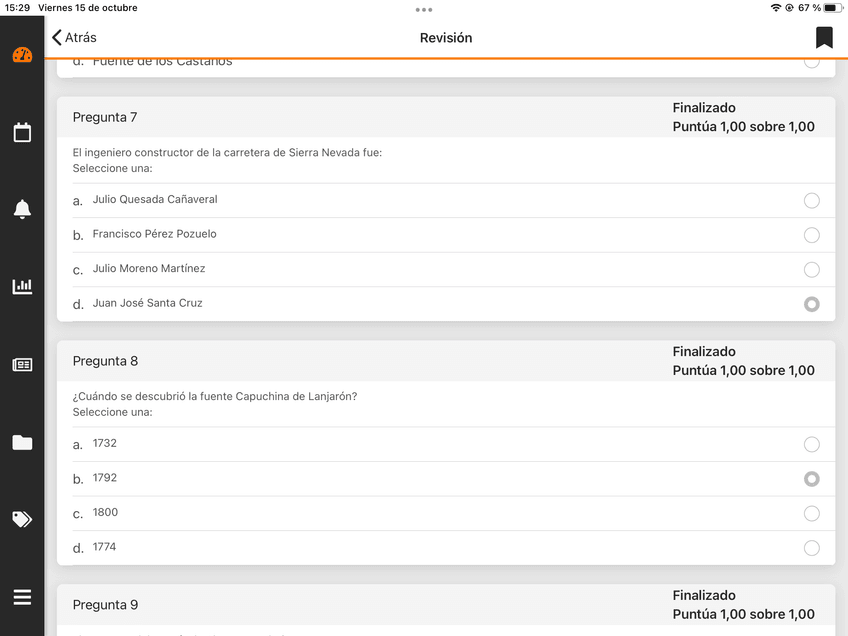Open the dashboard gauge icon in sidebar
848x636 pixels.
point(22,55)
